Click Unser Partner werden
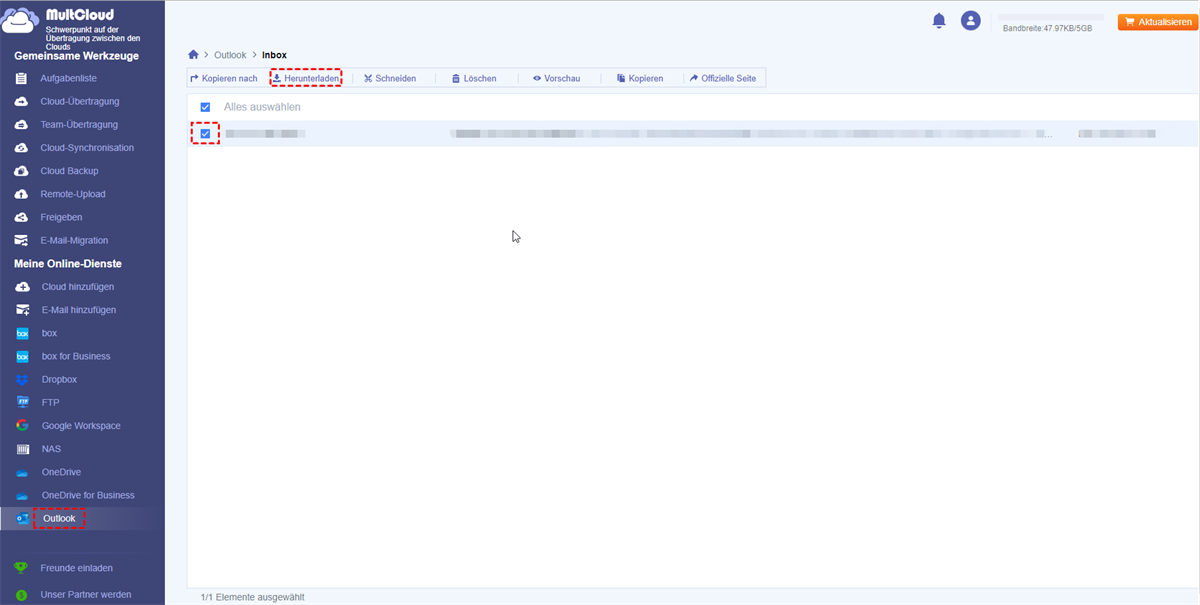Screen dimensions: 1200x605 point(85,594)
